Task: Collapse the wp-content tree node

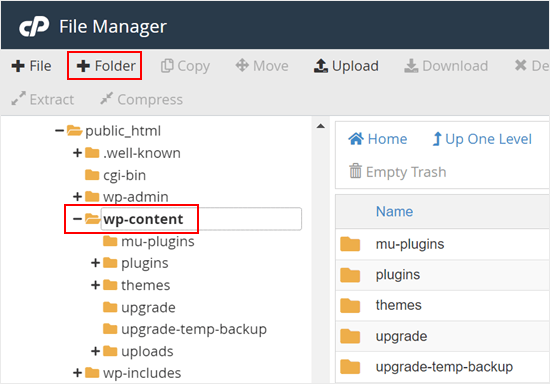Action: [x=77, y=219]
